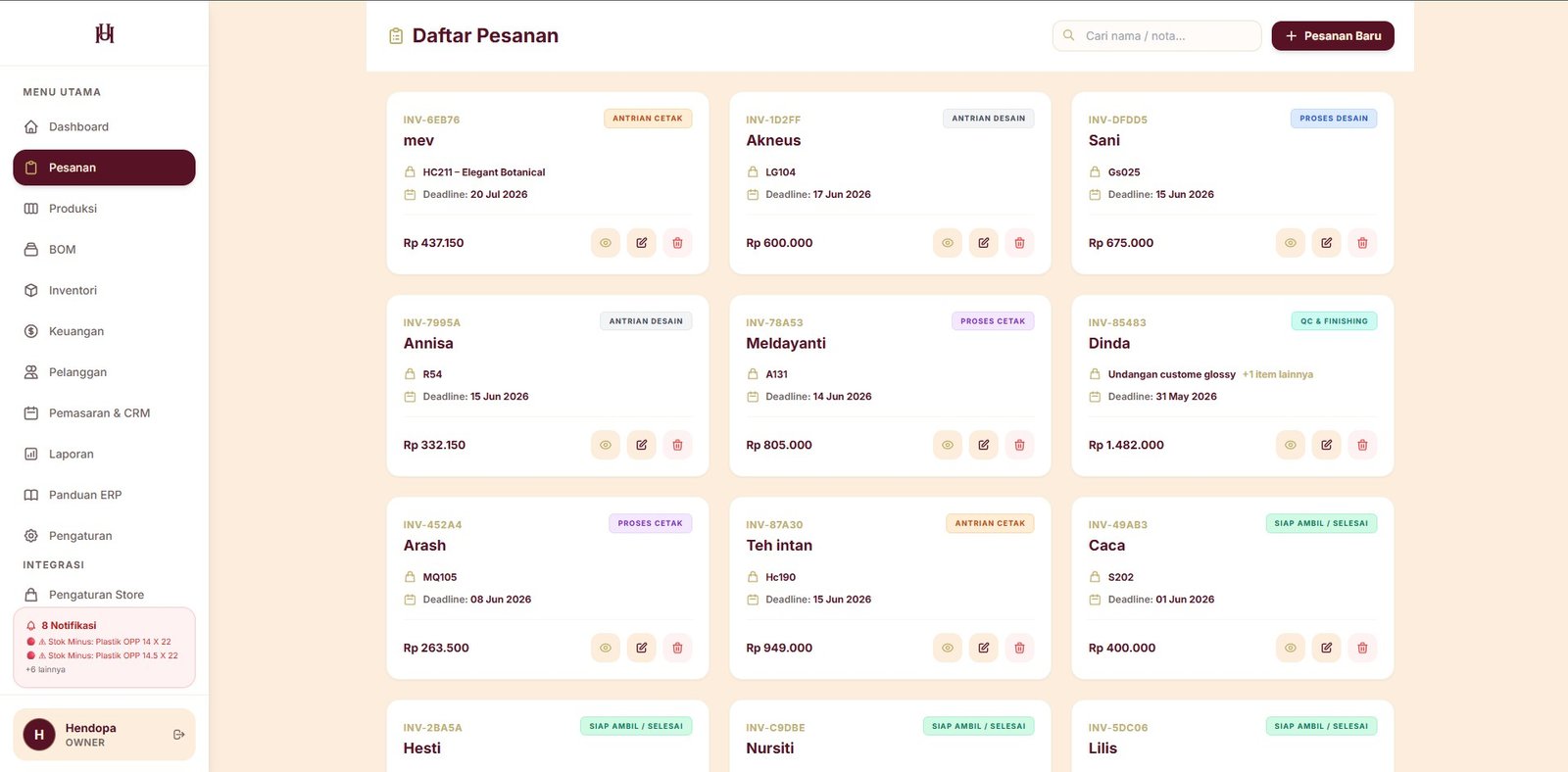The width and height of the screenshot is (1568, 772).
Task: View order details for Annisa
Action: pyautogui.click(x=606, y=445)
